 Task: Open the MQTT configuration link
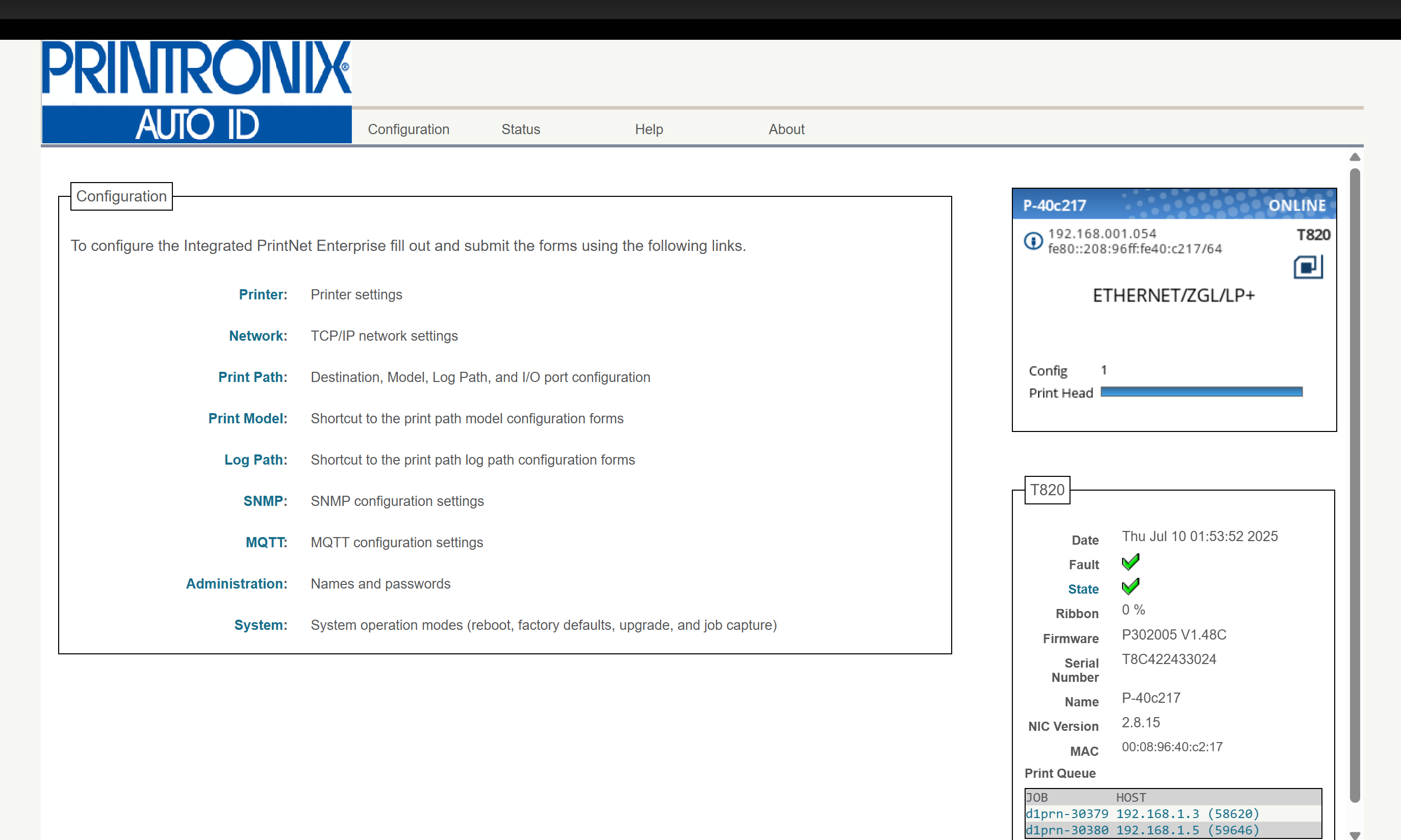[x=267, y=542]
